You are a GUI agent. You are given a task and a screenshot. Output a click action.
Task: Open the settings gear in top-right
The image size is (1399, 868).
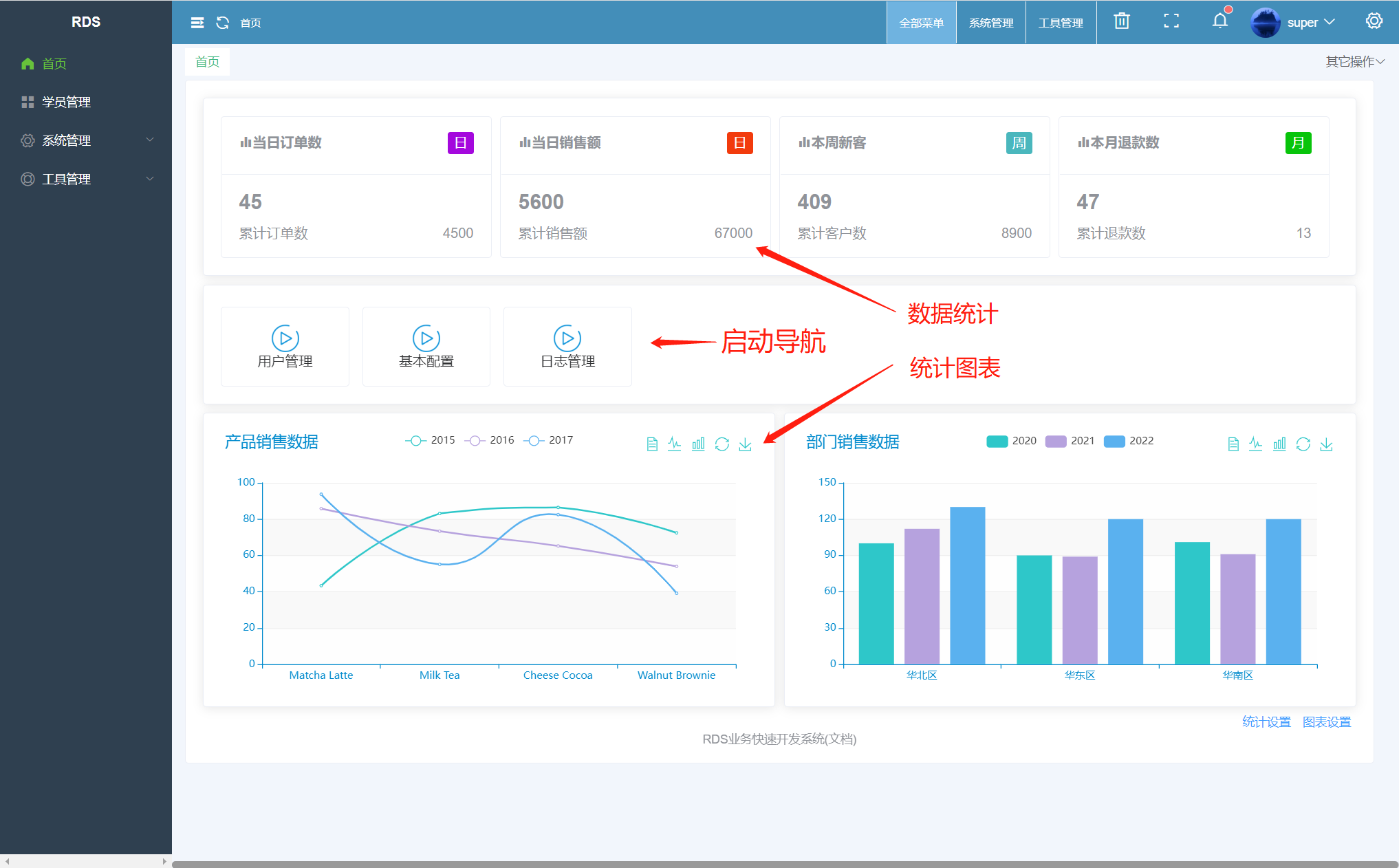1374,21
